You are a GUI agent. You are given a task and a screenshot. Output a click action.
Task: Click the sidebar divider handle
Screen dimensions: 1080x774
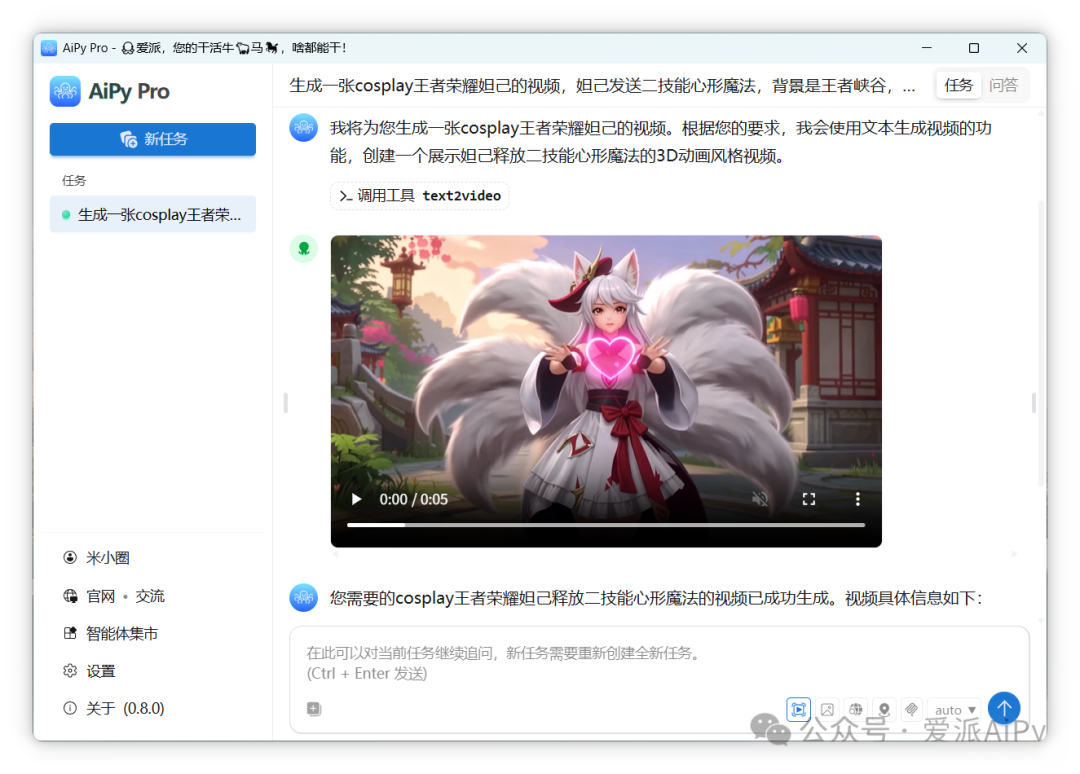[x=285, y=403]
